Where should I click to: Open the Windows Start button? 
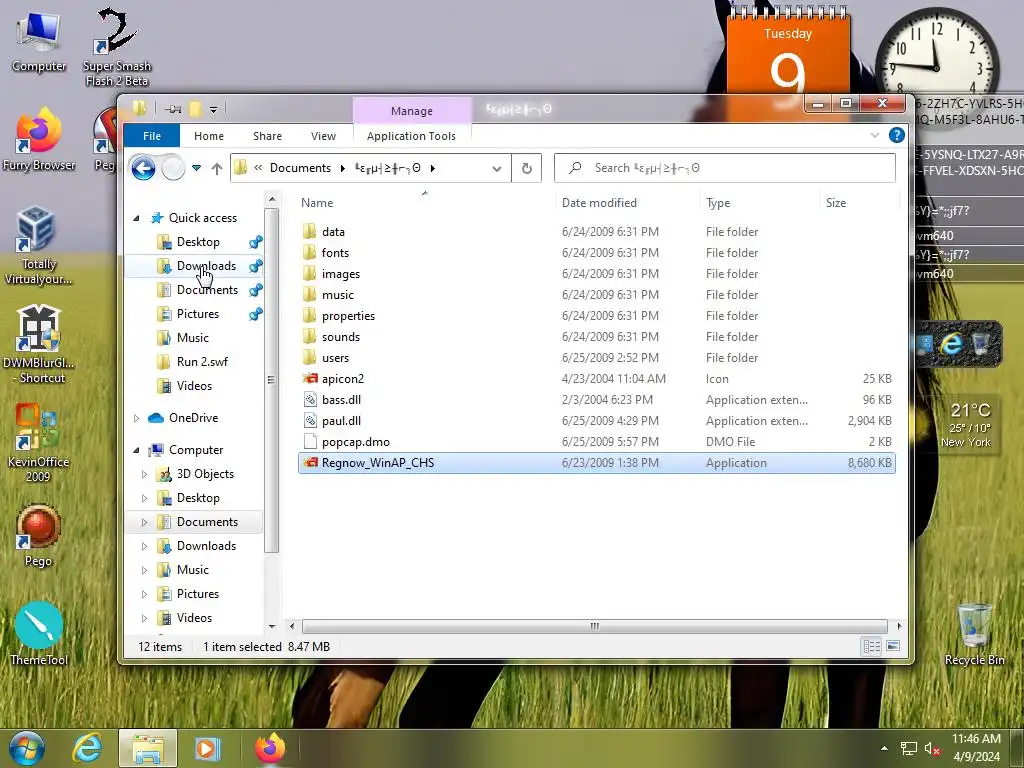tap(27, 748)
